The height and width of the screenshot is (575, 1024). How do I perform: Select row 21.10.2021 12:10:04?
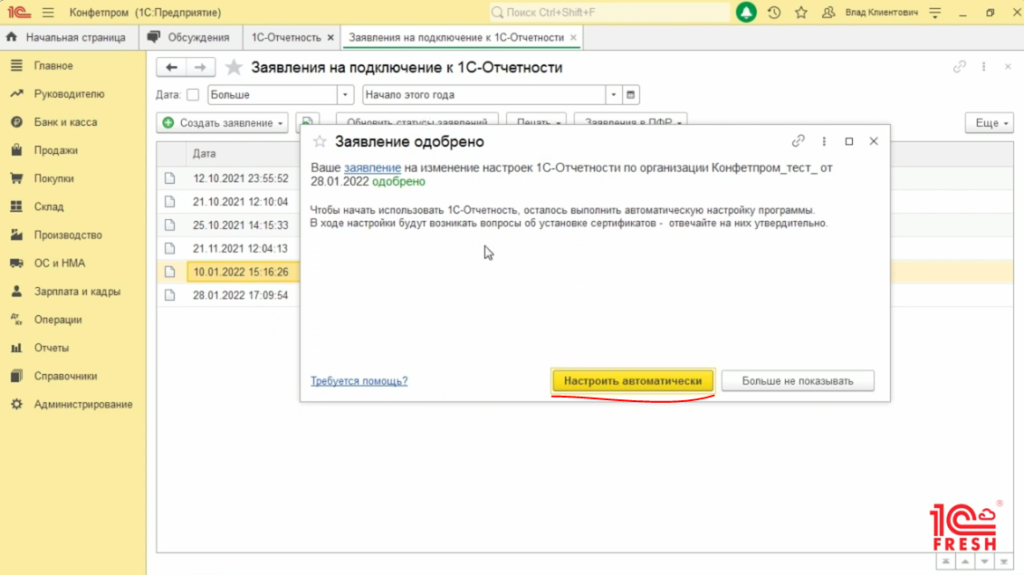(x=240, y=202)
